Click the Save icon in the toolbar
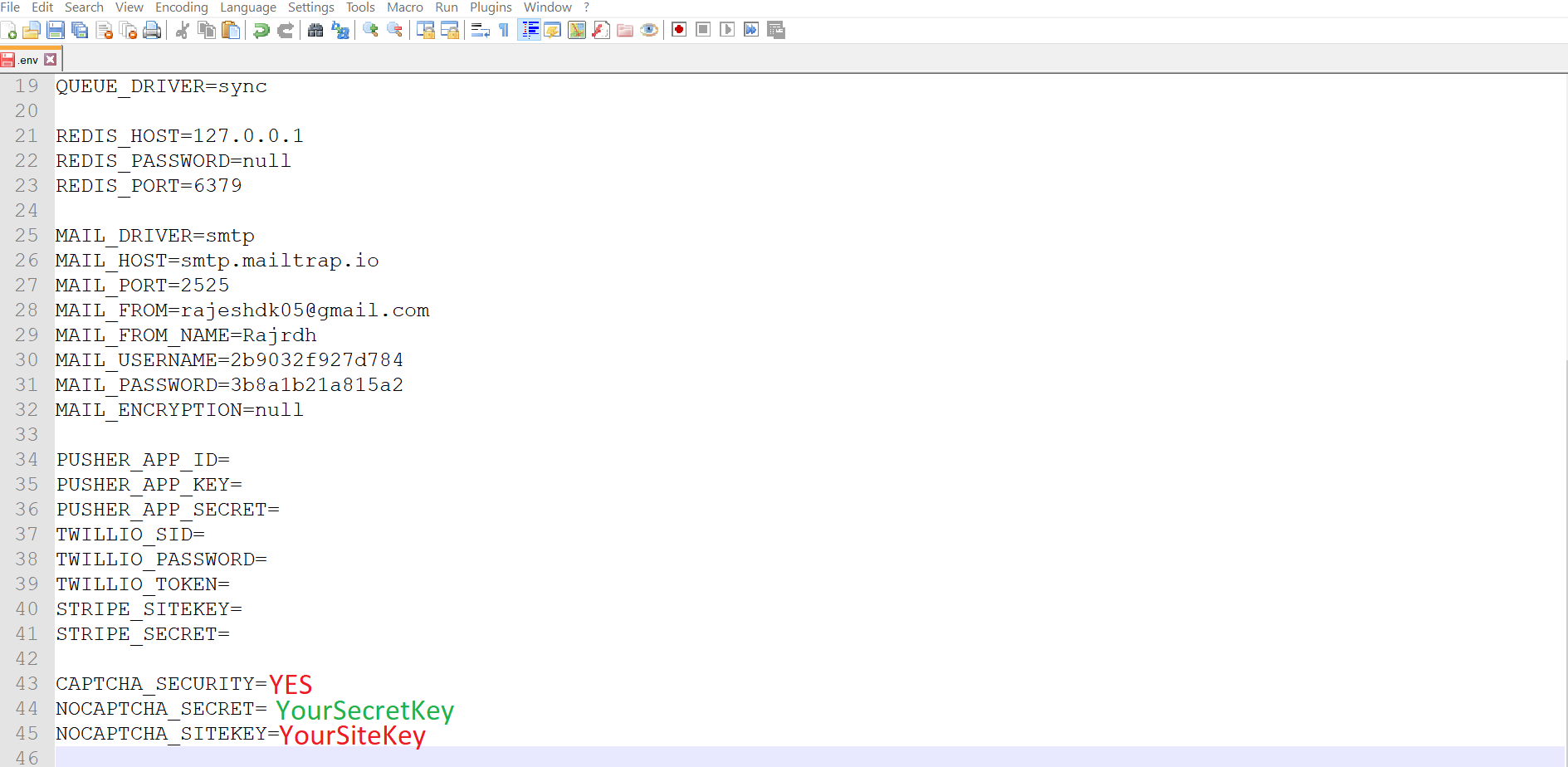1568x767 pixels. click(x=56, y=31)
